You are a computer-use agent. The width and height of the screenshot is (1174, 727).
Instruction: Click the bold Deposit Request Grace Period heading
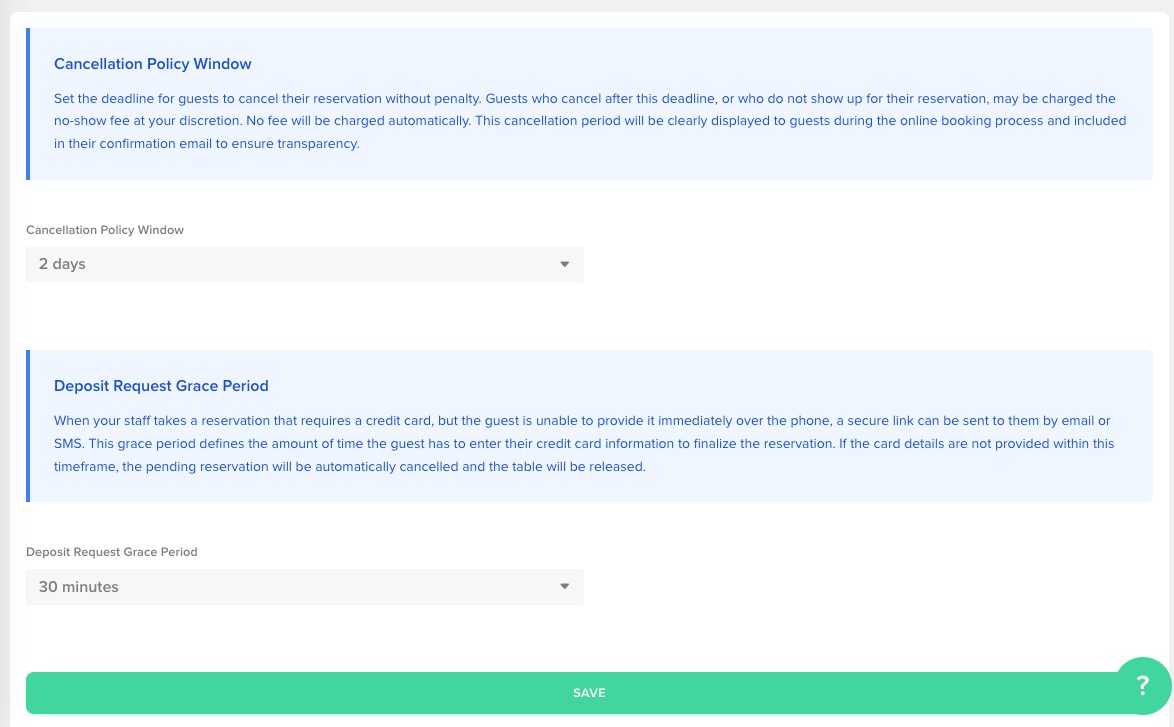(161, 386)
